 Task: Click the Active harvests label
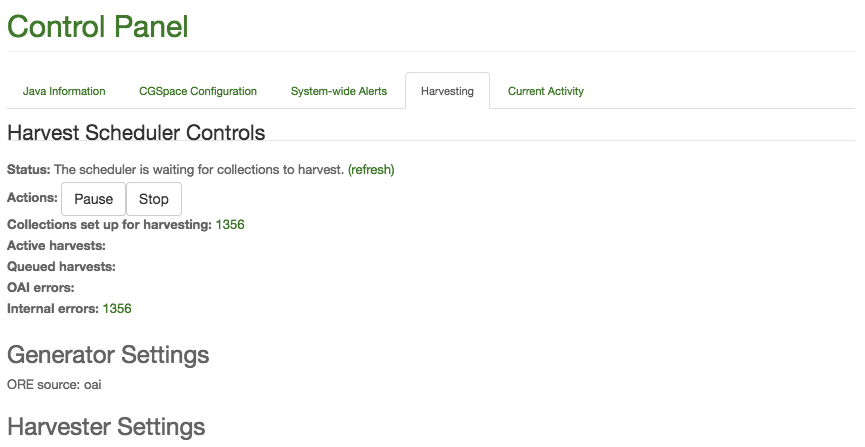pos(56,246)
